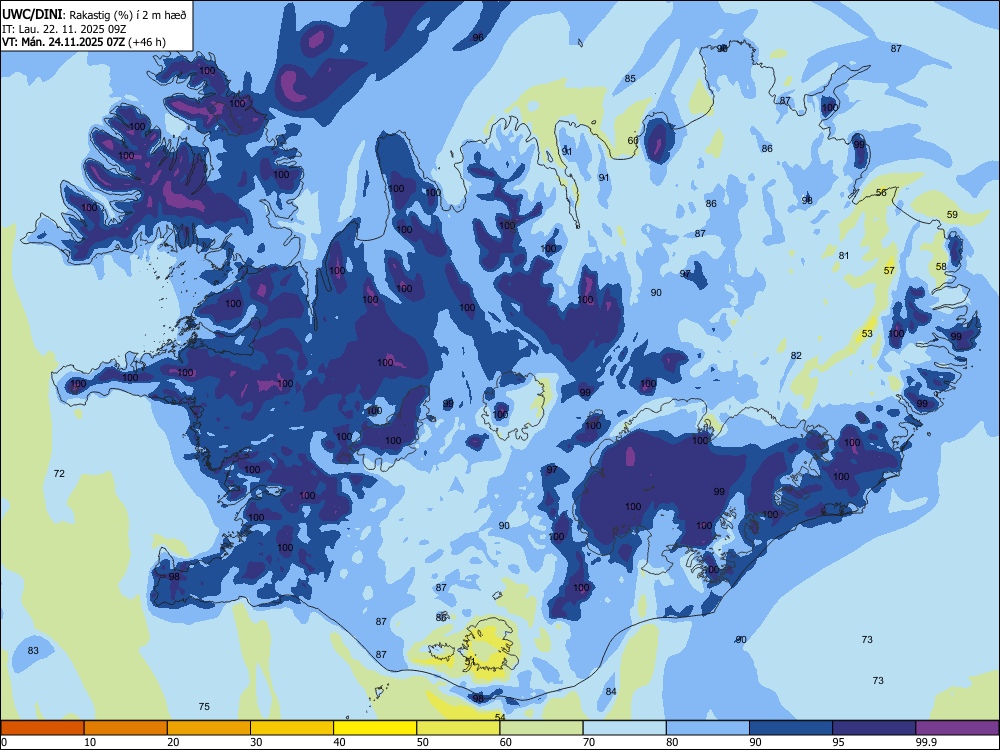This screenshot has width=1000, height=750.
Task: Click the '59' humidity value on the map
Action: pyautogui.click(x=952, y=214)
